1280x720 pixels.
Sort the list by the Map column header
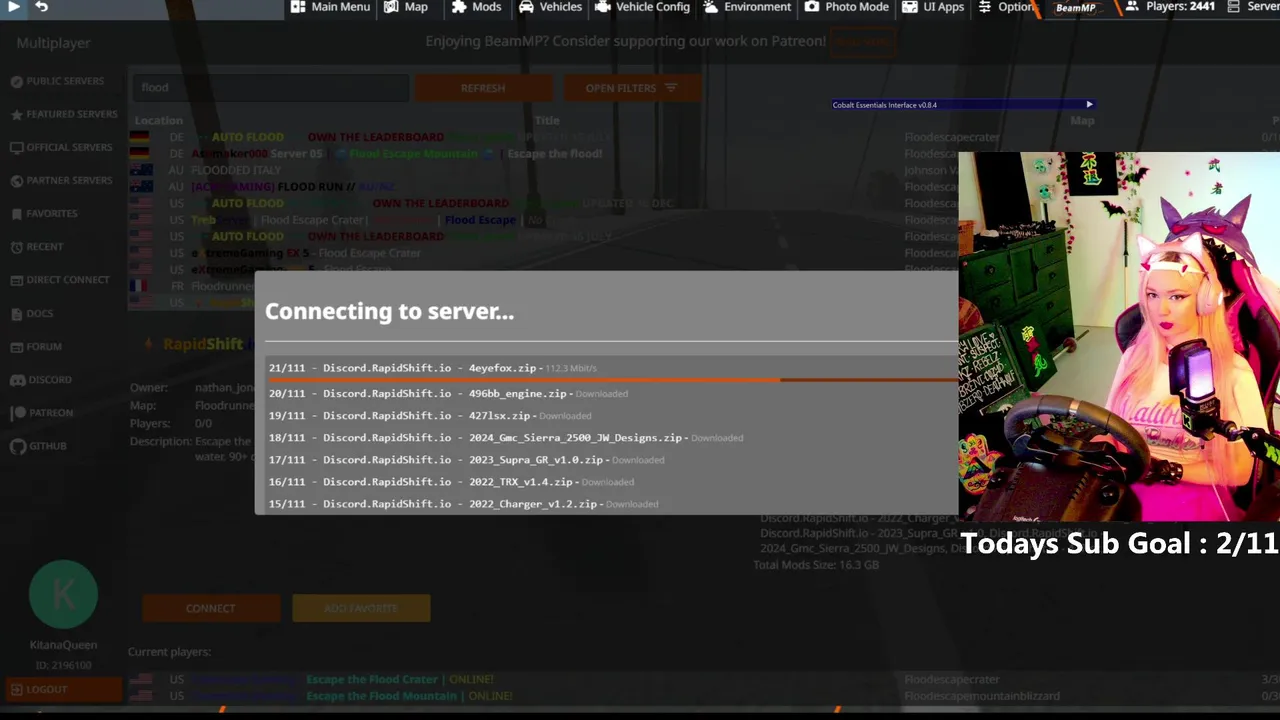1082,120
